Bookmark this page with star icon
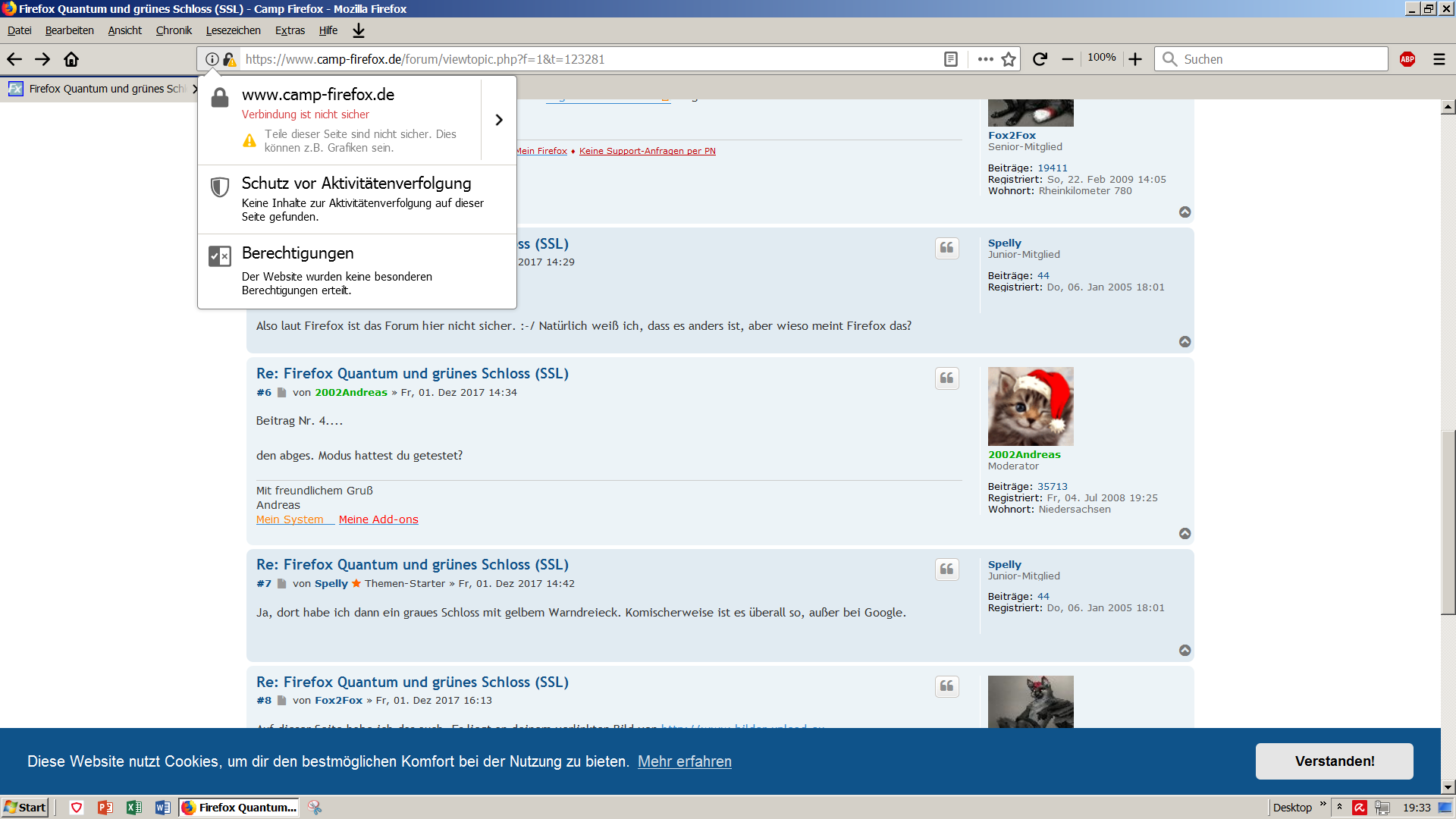 click(1009, 59)
